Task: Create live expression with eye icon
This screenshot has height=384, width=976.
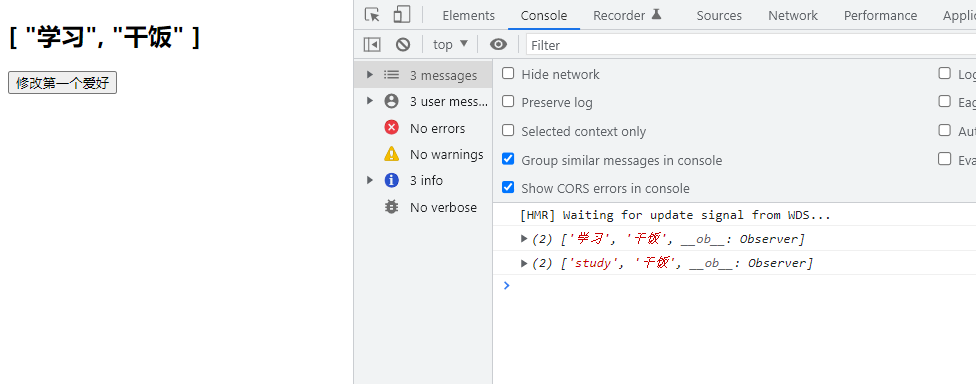Action: click(498, 44)
